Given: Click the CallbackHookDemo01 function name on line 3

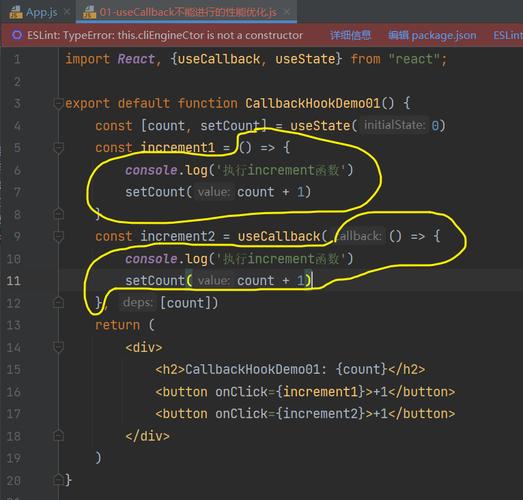Looking at the screenshot, I should tap(313, 103).
